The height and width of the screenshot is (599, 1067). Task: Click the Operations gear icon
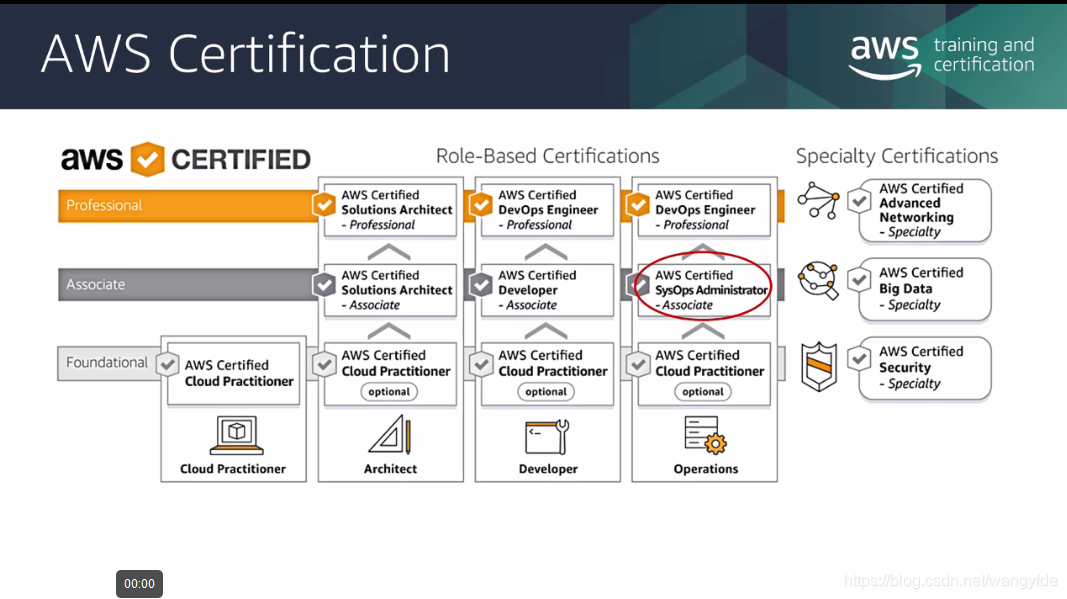706,435
